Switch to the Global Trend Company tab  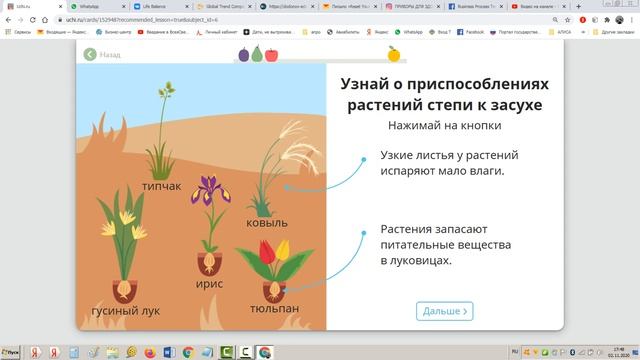pos(224,7)
